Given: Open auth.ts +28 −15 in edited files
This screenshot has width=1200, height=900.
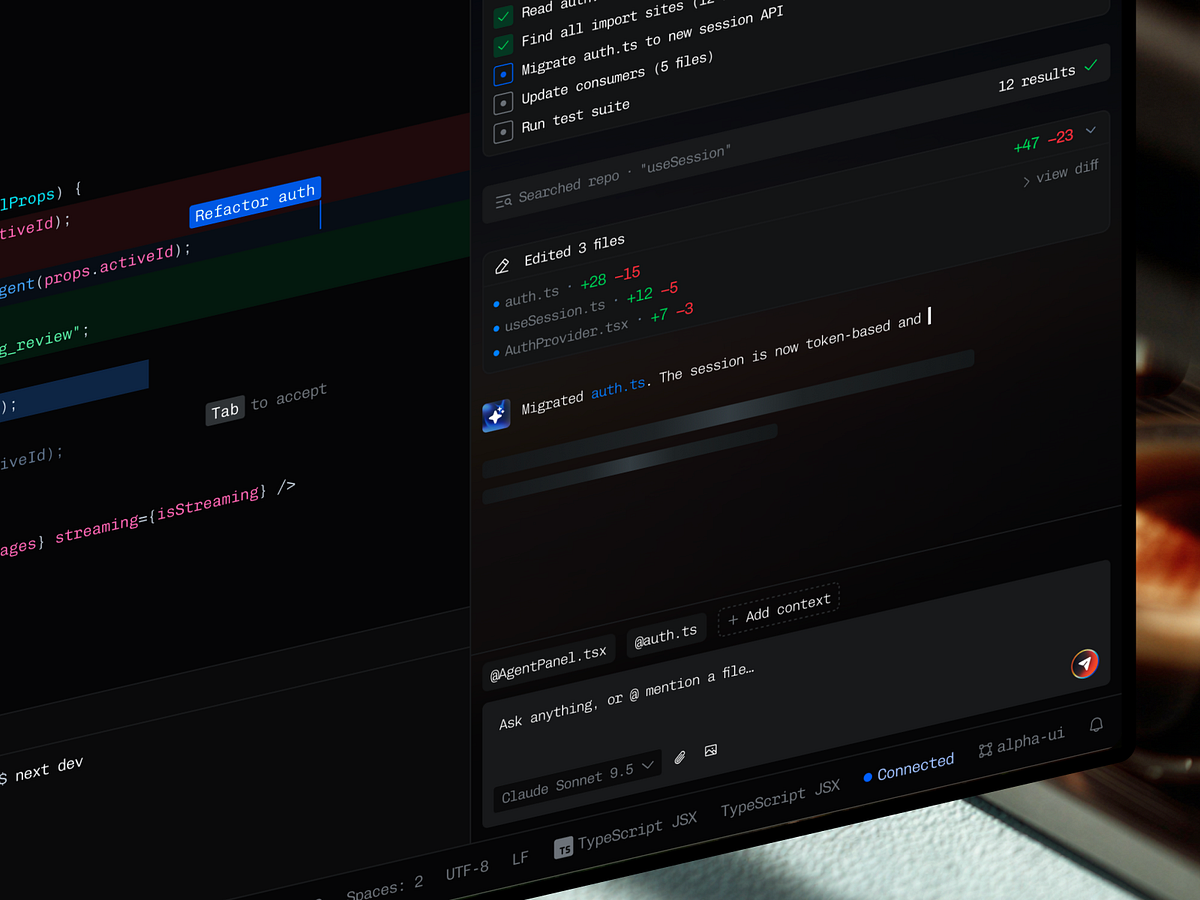Looking at the screenshot, I should [567, 286].
